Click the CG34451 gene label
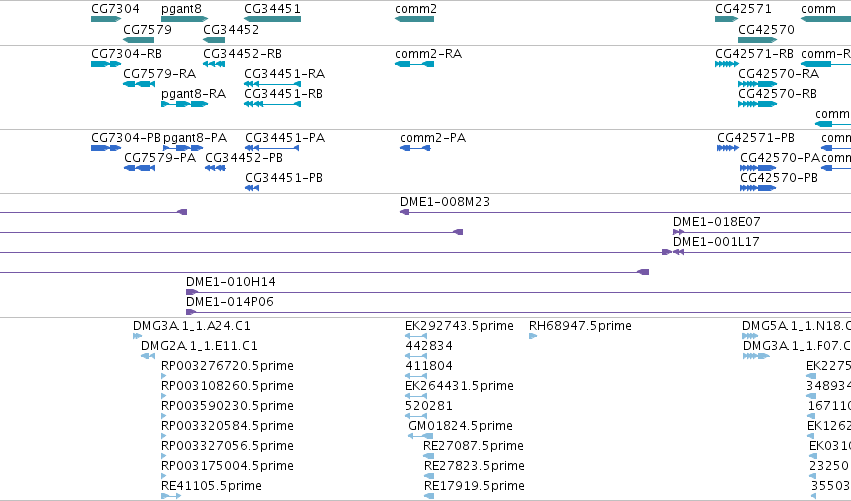Image resolution: width=851 pixels, height=501 pixels. click(x=272, y=9)
